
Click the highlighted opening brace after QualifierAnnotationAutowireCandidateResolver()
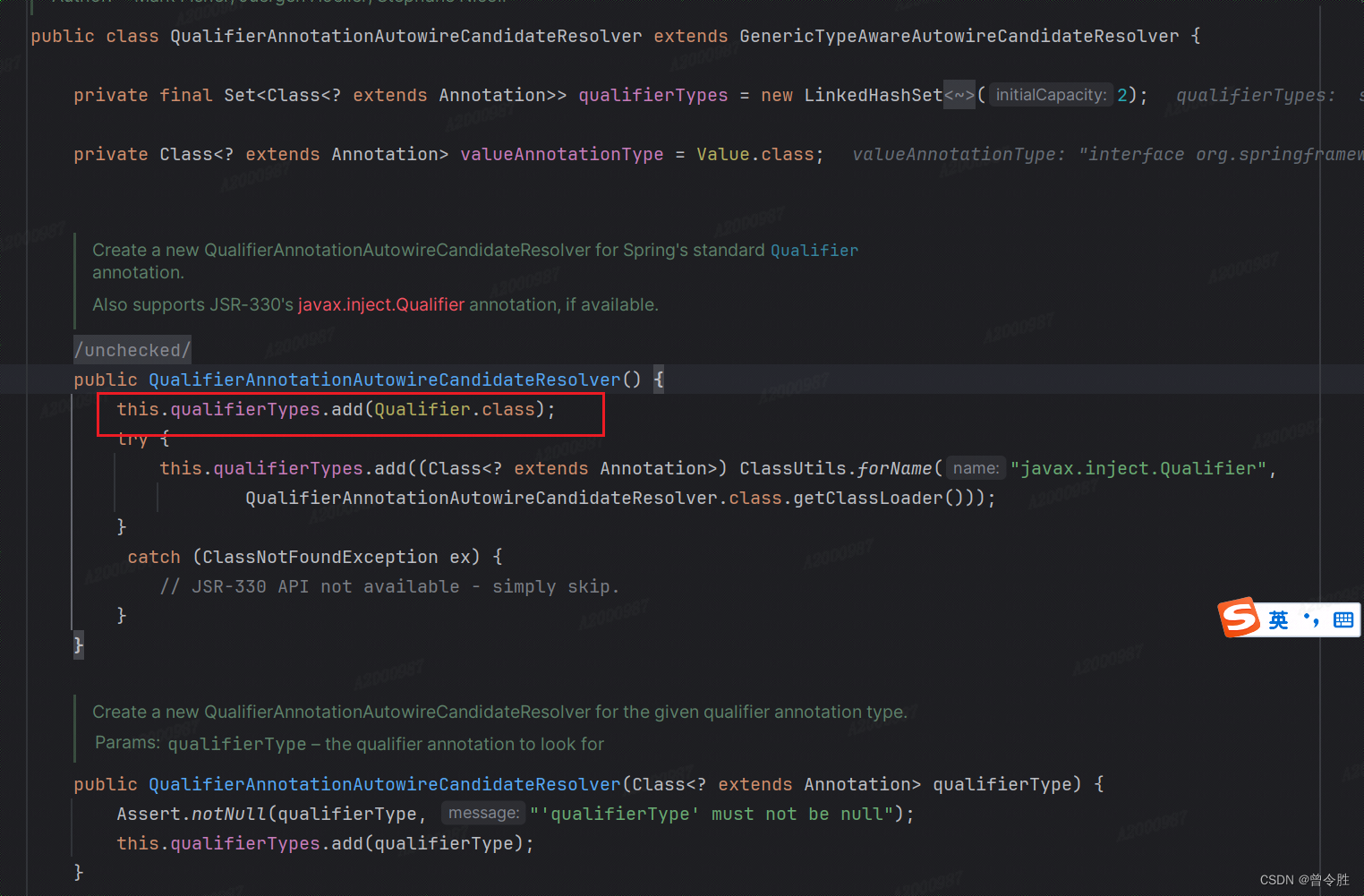pos(659,380)
